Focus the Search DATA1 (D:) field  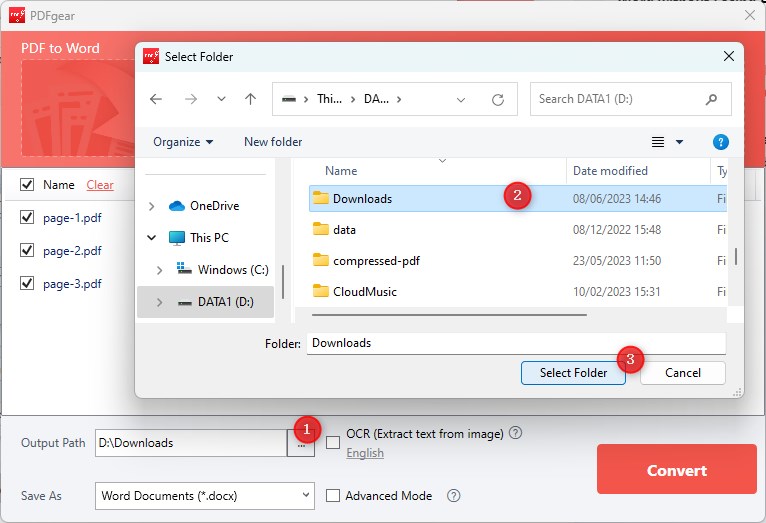coord(631,99)
